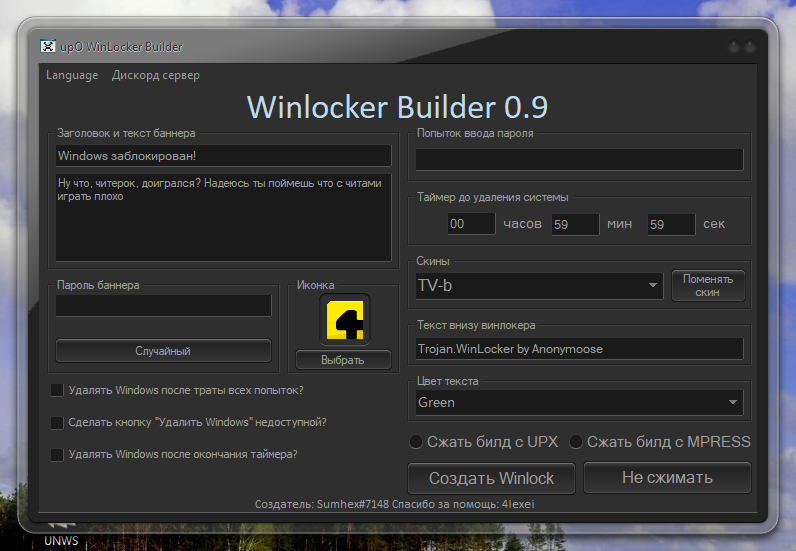Toggle the 'Сделать кнопку Удалить Windows недоступной' checkbox
796x551 pixels.
58,422
